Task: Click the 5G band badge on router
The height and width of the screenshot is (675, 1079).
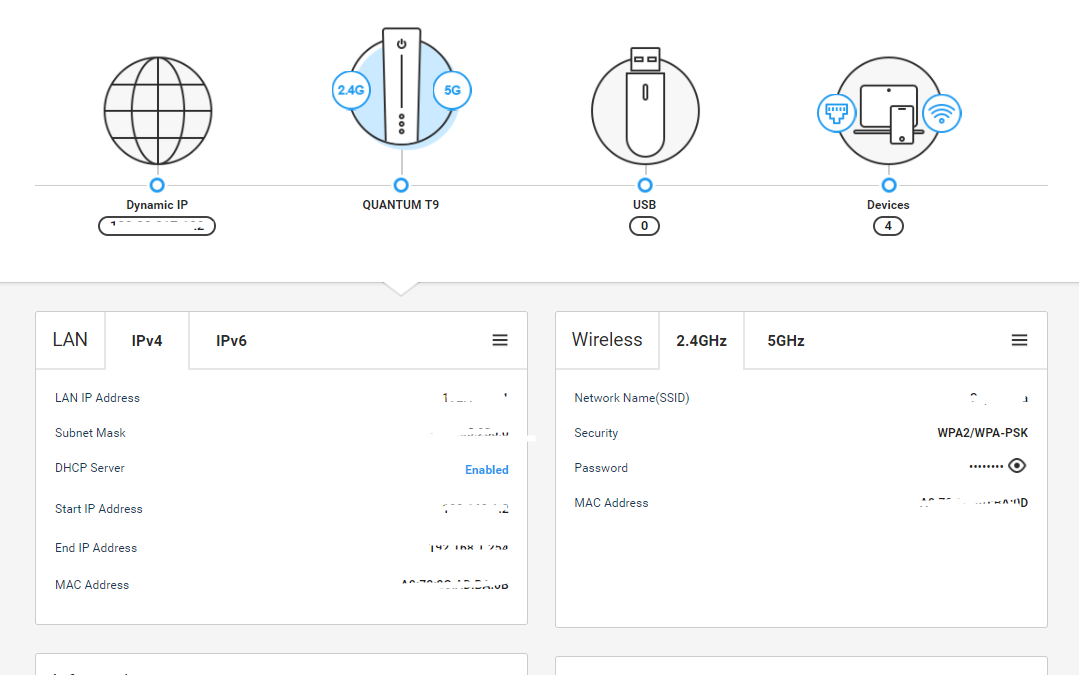Action: tap(452, 90)
